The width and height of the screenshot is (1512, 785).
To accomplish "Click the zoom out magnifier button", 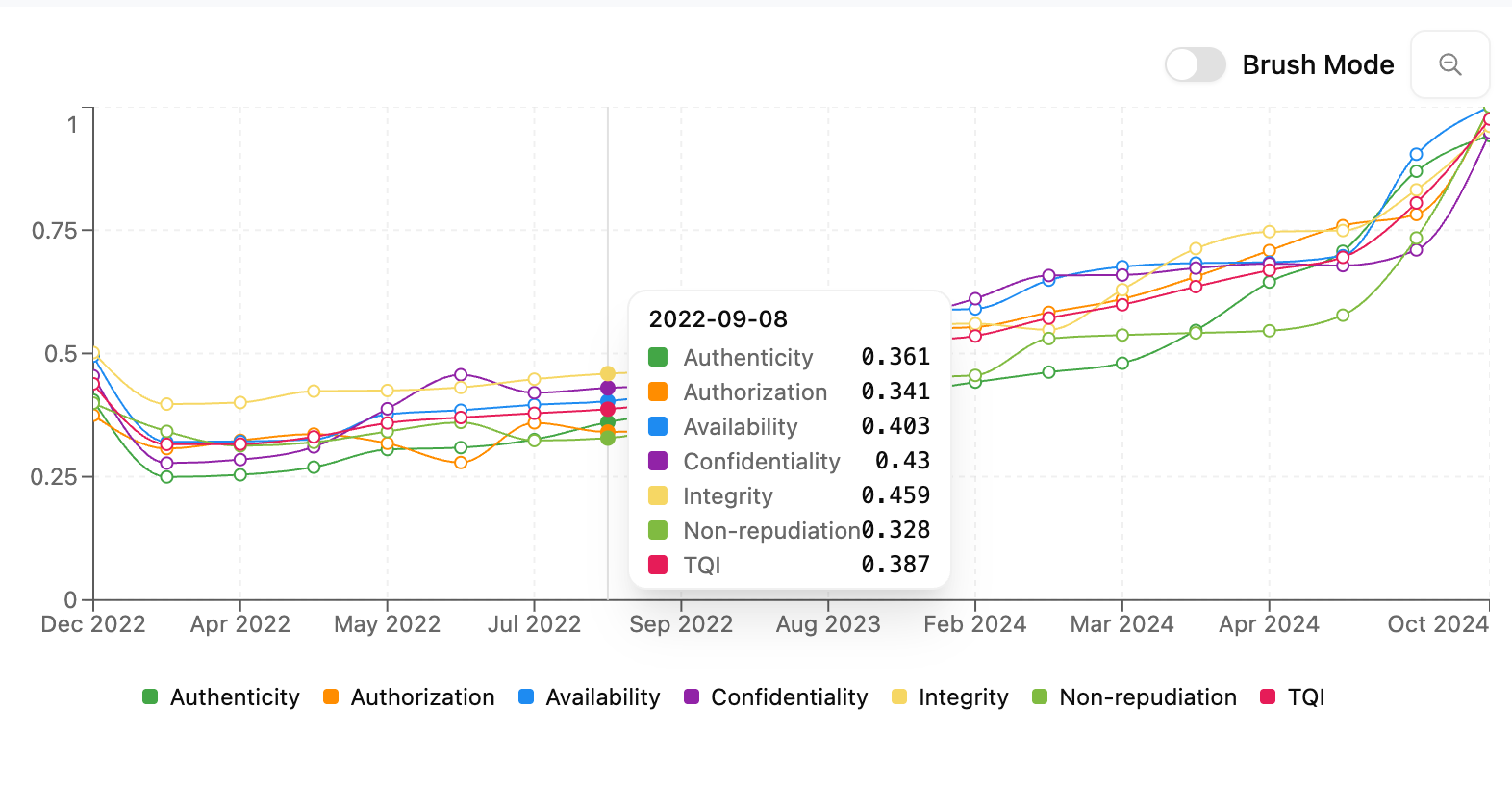I will tap(1449, 64).
